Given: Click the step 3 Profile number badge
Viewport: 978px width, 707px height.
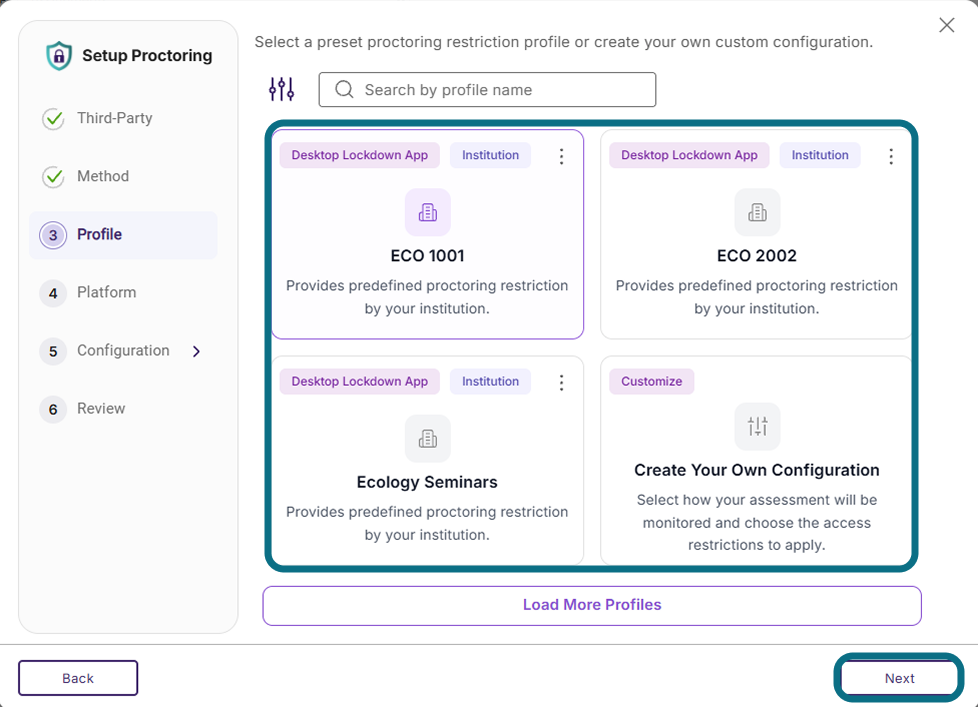Looking at the screenshot, I should pos(53,235).
